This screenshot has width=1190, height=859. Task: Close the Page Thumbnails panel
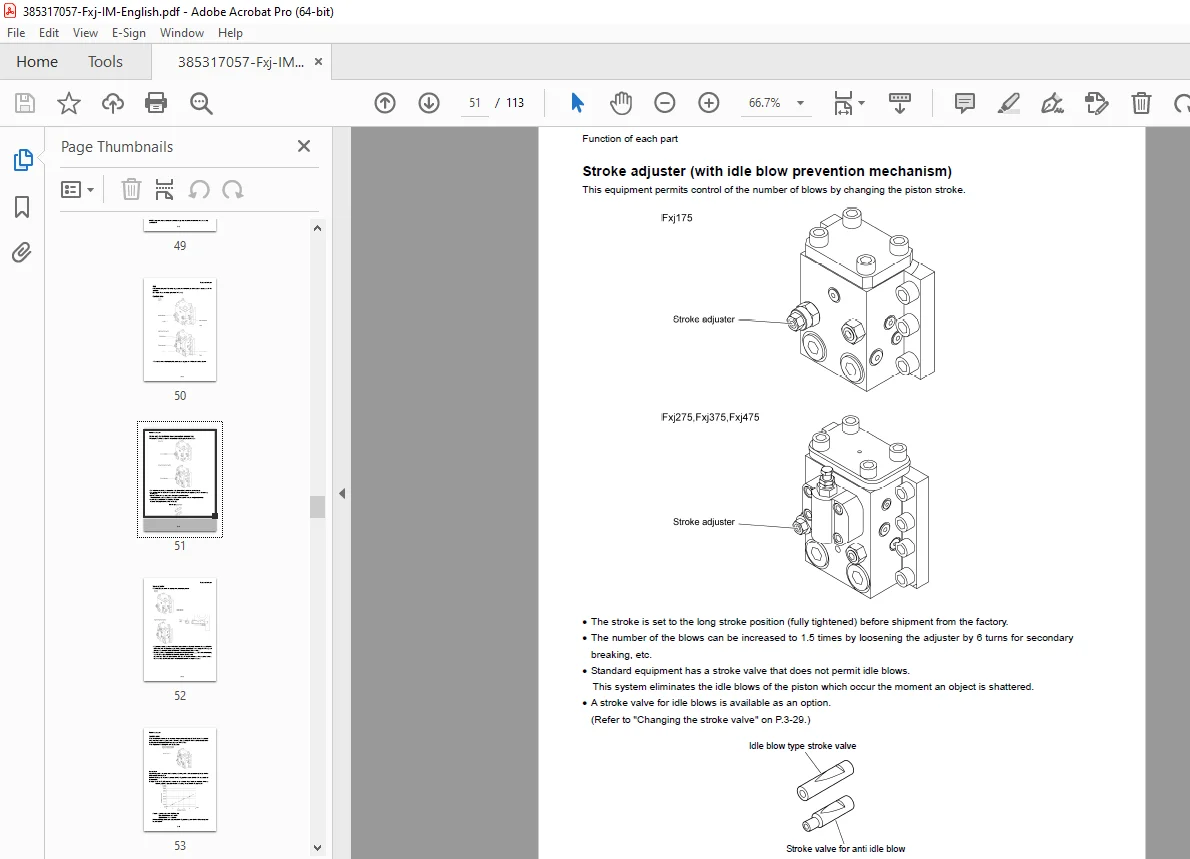pyautogui.click(x=304, y=146)
